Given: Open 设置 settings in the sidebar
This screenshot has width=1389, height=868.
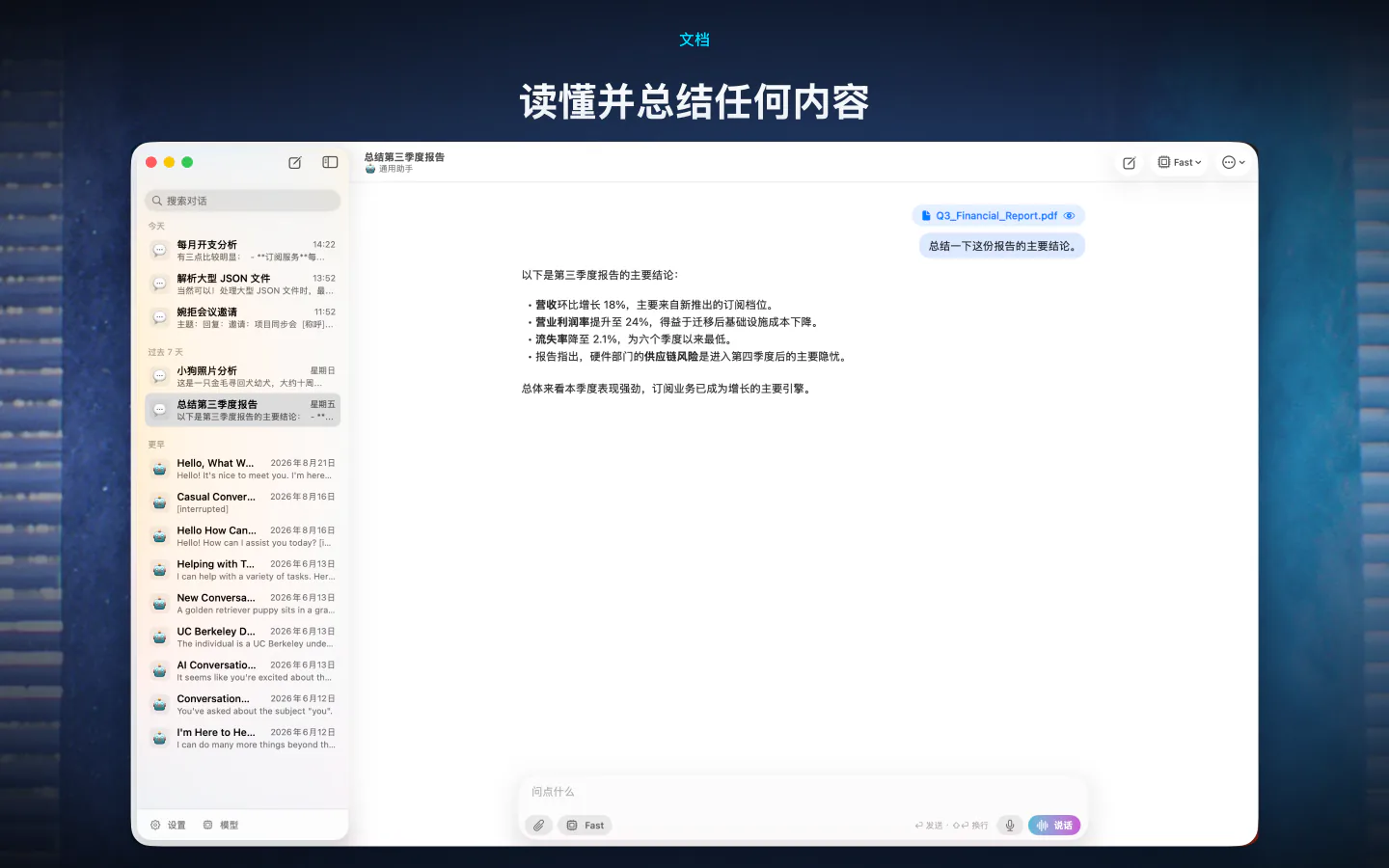Looking at the screenshot, I should pos(168,826).
